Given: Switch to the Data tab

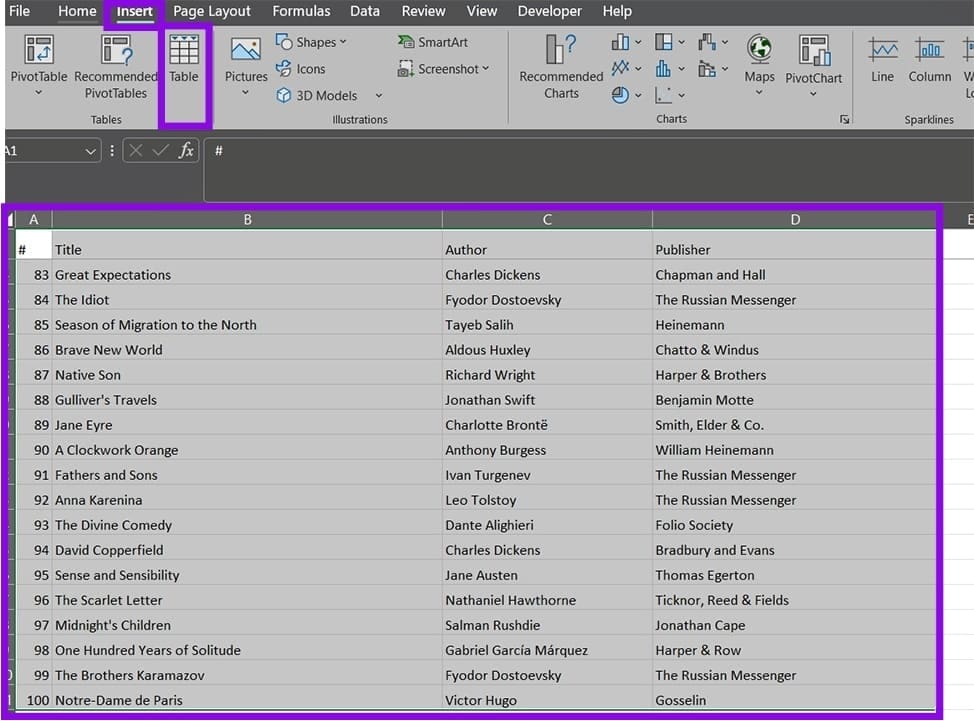Looking at the screenshot, I should coord(365,11).
